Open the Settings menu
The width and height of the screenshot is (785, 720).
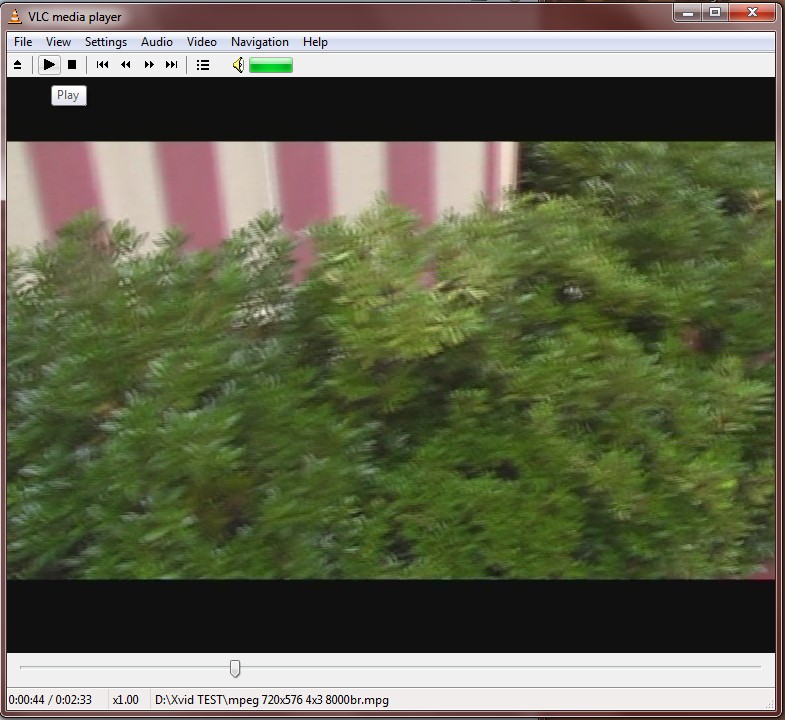[x=106, y=42]
